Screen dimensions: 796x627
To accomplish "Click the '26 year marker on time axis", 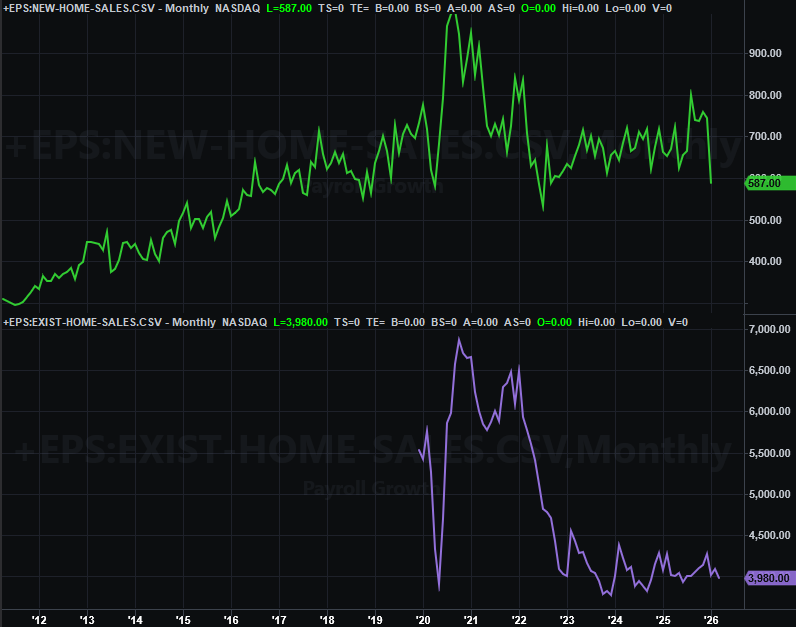I will (709, 618).
